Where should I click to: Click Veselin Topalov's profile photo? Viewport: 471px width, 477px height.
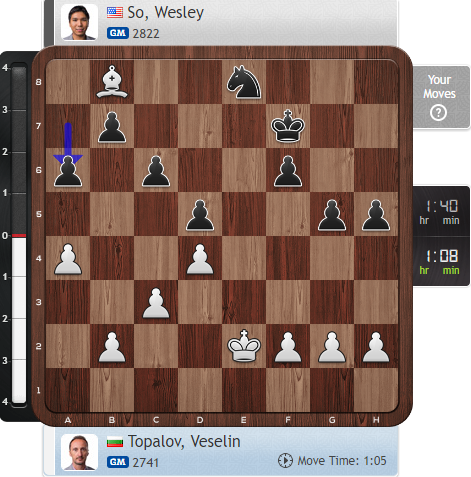[79, 452]
